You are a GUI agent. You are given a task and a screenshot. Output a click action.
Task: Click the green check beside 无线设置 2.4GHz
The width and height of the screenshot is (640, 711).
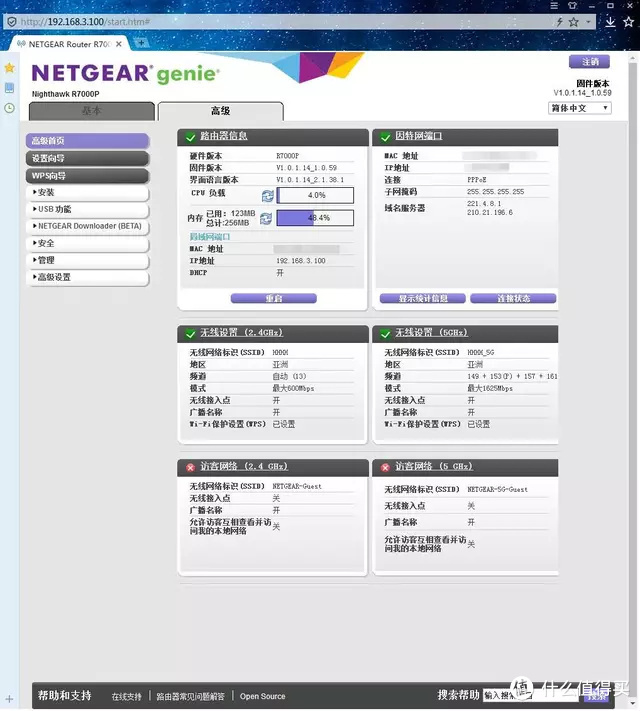coord(191,334)
